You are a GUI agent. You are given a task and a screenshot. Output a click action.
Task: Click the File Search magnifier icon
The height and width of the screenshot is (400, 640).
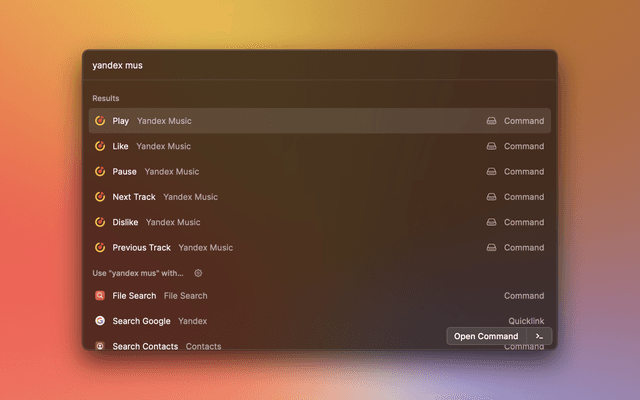(x=100, y=296)
